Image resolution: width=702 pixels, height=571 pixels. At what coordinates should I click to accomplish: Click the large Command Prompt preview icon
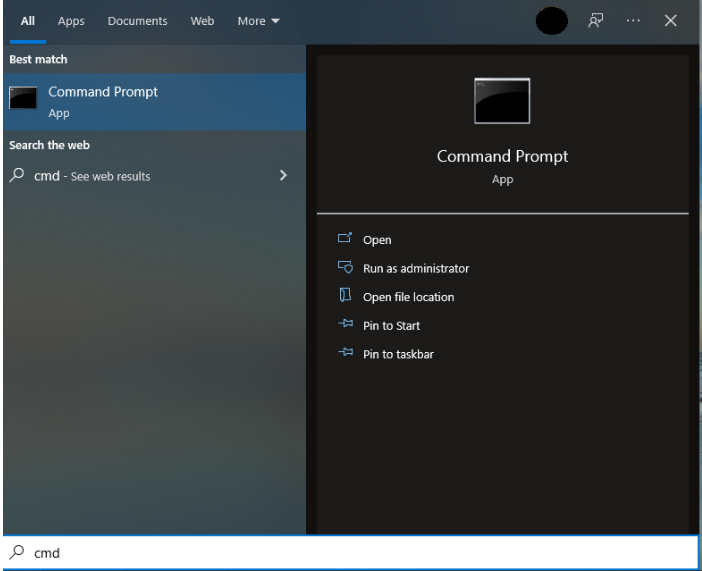pos(502,101)
